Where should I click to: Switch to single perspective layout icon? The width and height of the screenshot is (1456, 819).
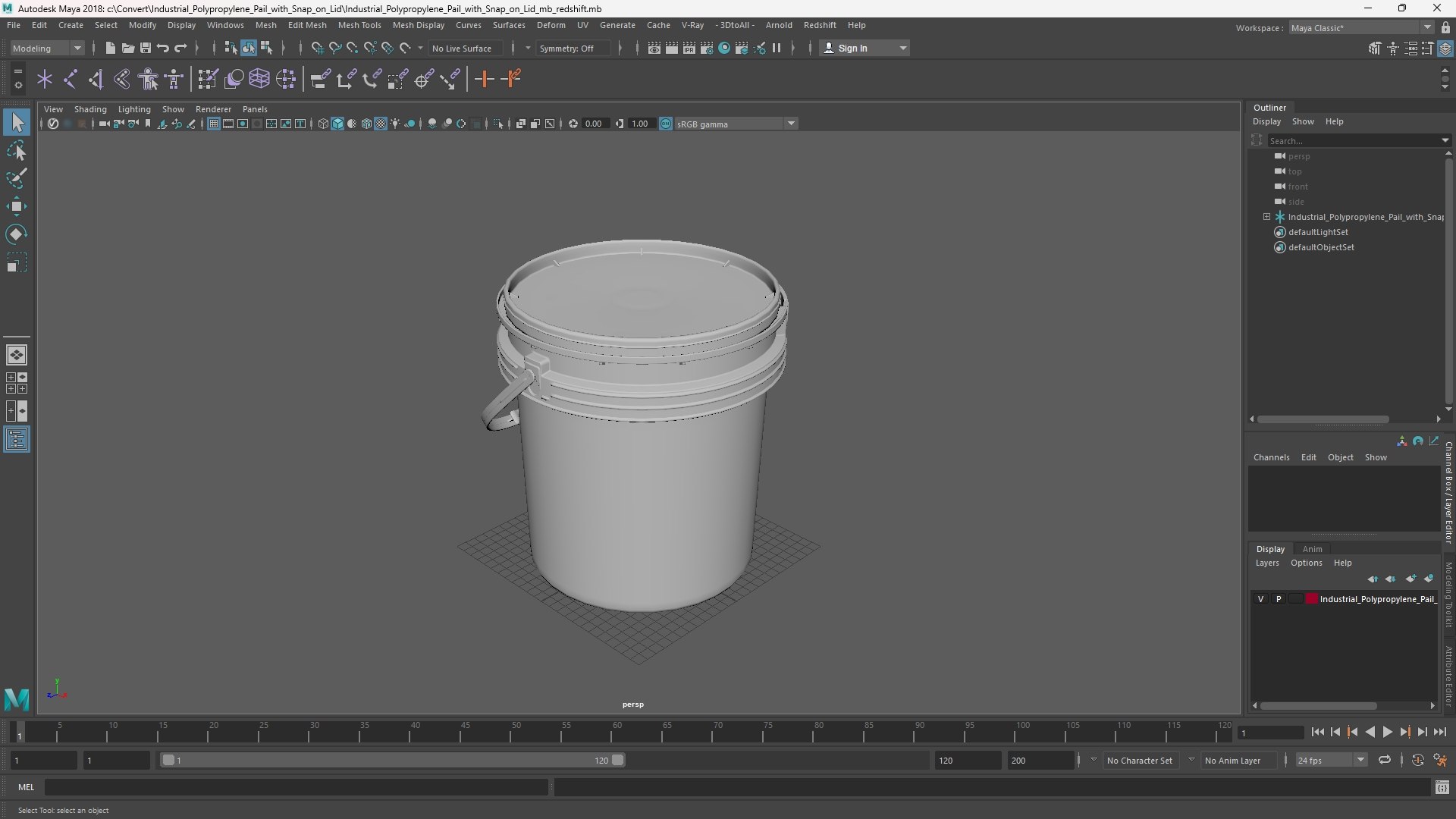[x=17, y=355]
